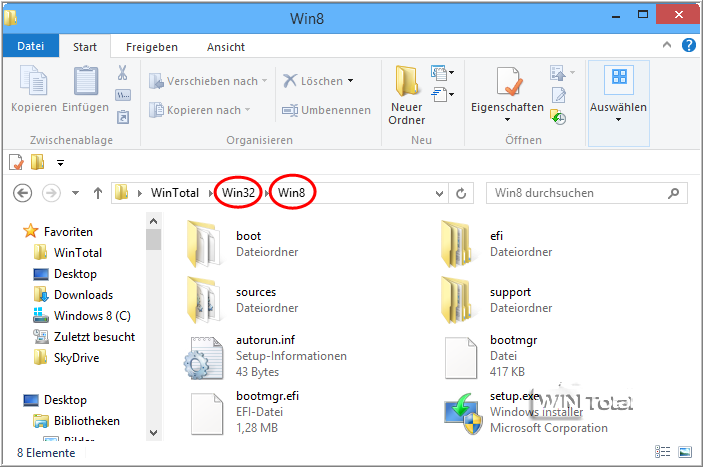
Task: Click the refresh button in address bar
Action: click(x=461, y=194)
